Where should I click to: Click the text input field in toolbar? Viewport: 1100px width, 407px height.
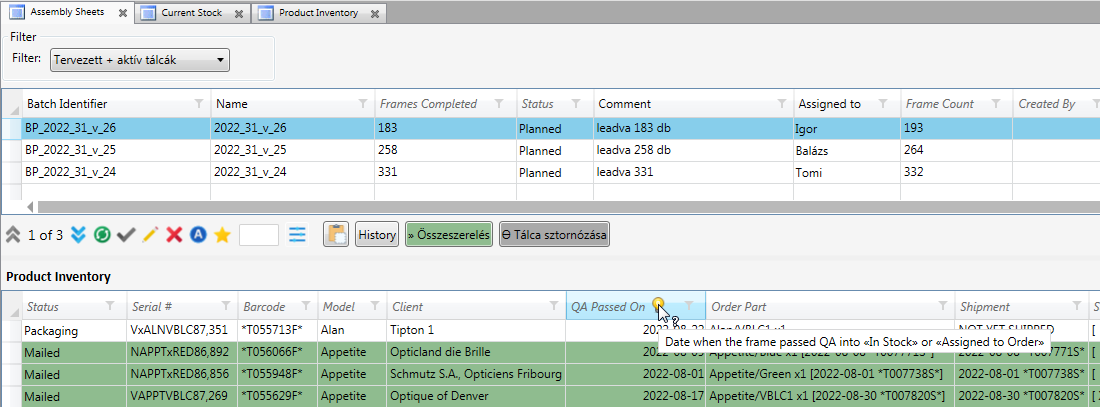click(x=259, y=235)
